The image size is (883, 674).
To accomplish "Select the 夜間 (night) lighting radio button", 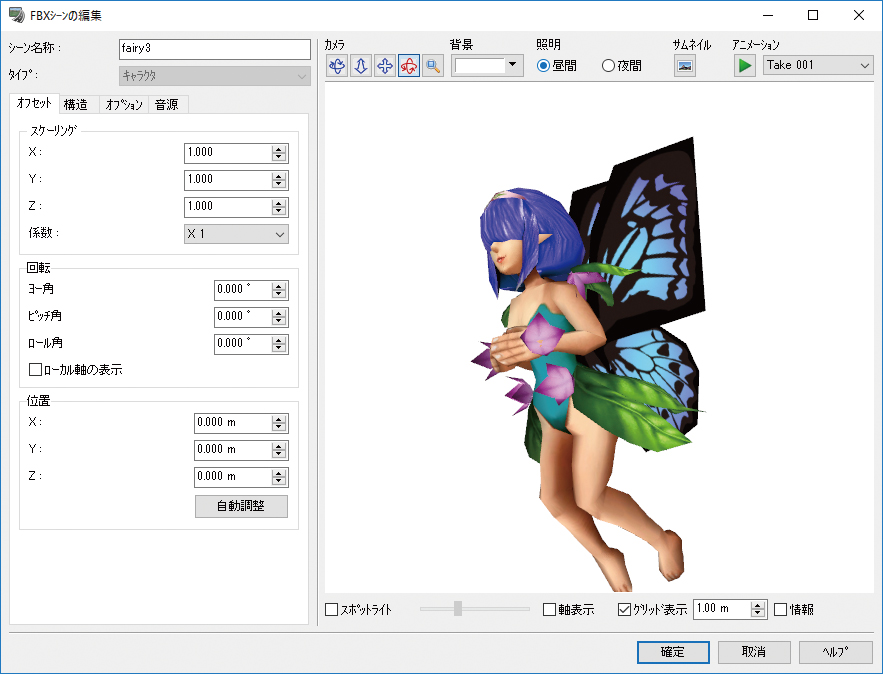I will (608, 66).
